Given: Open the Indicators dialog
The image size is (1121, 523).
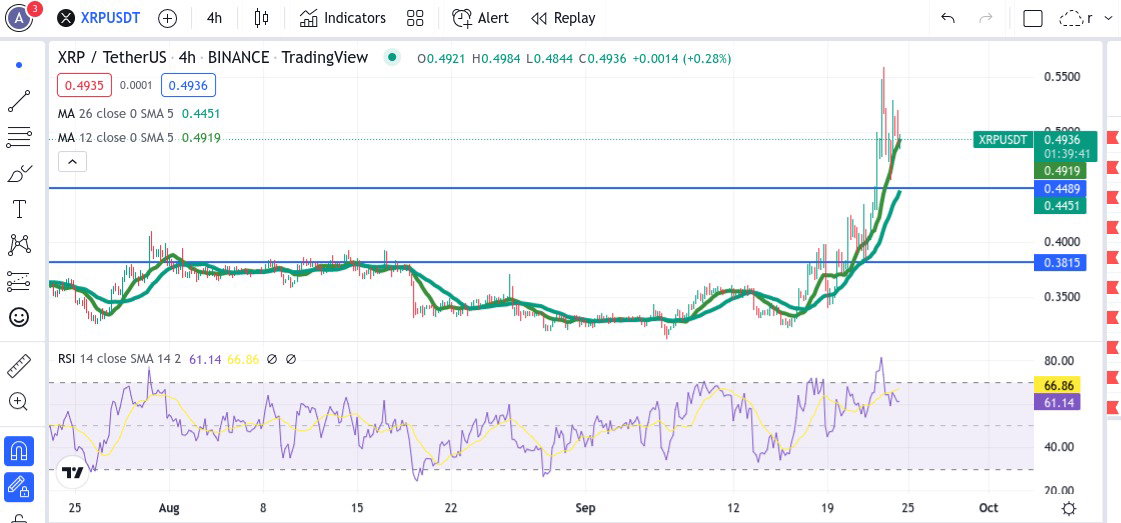Looking at the screenshot, I should (343, 19).
